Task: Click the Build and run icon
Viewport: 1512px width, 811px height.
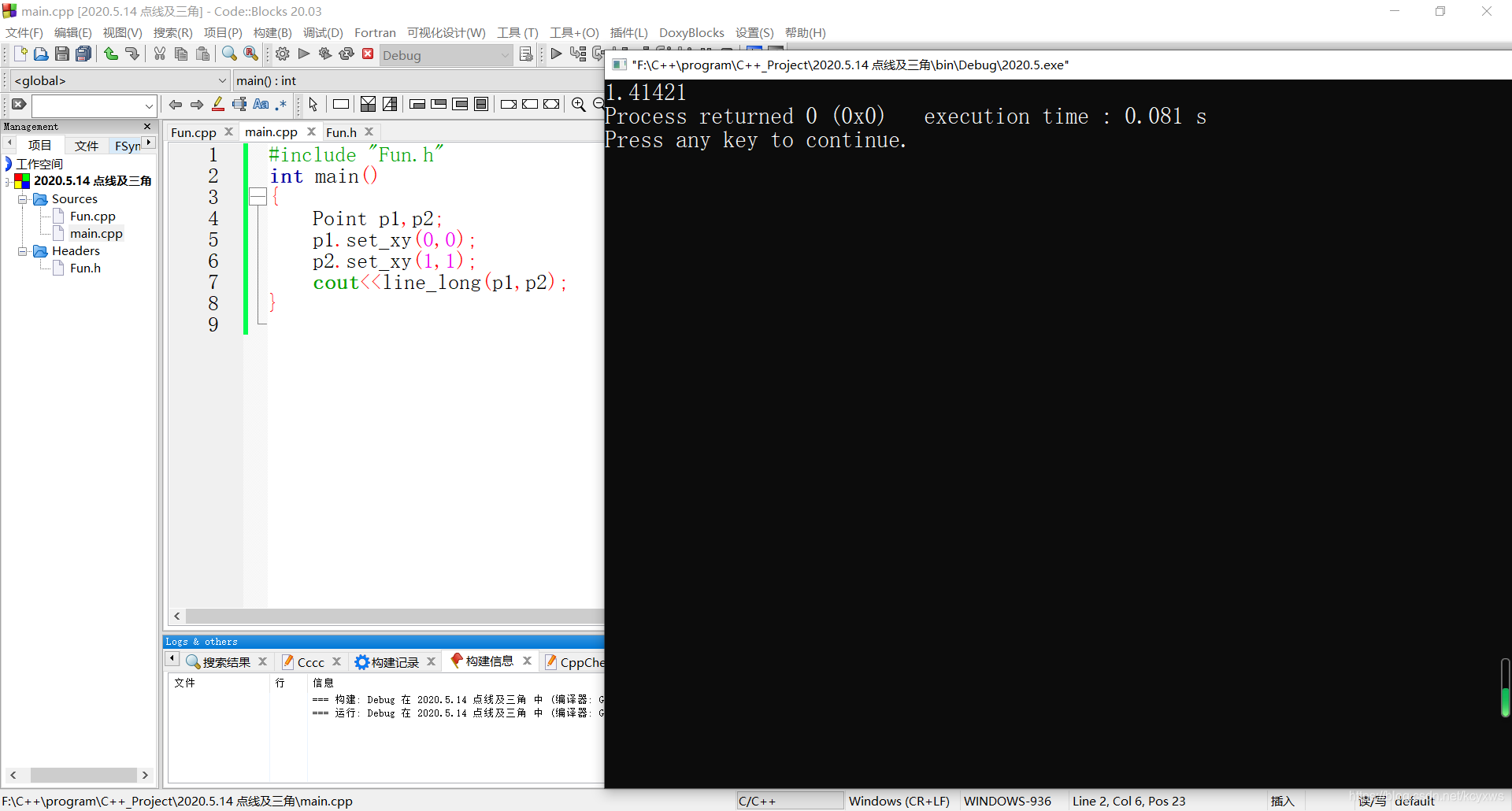Action: (325, 54)
